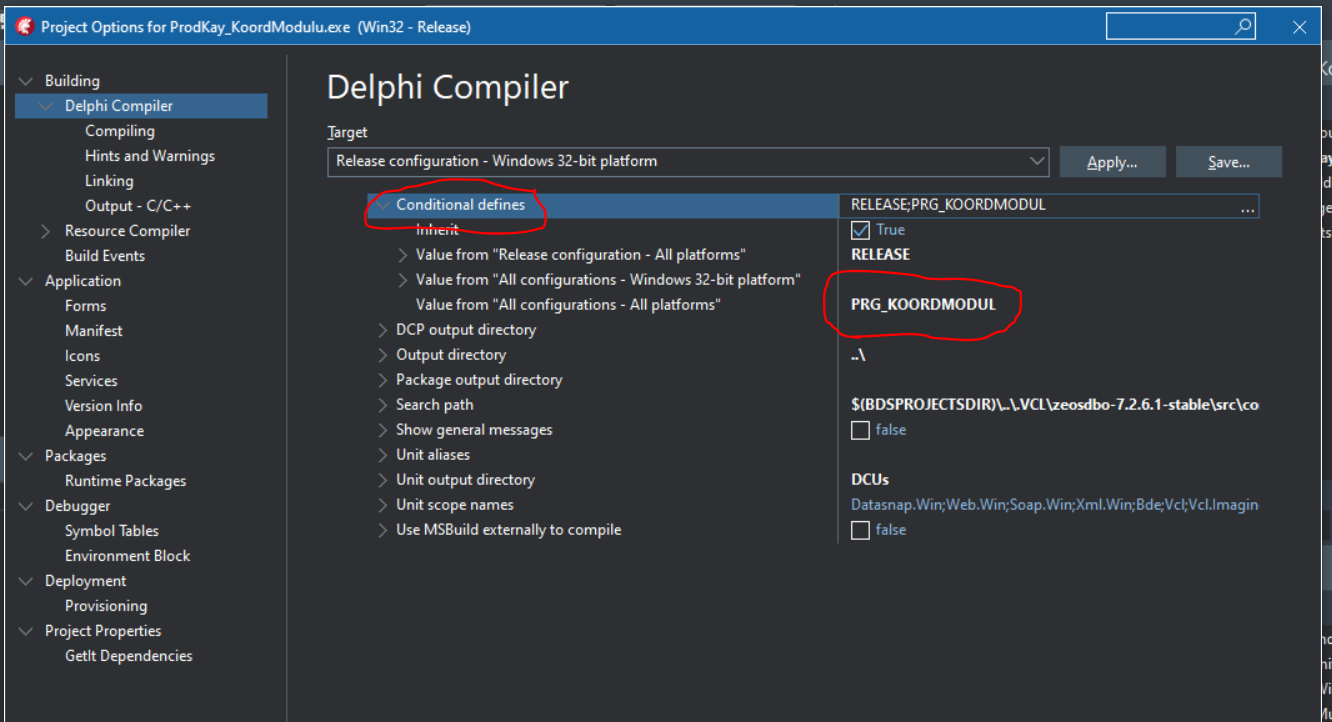Collapse the Building tree node
The width and height of the screenshot is (1332, 722).
pos(26,81)
